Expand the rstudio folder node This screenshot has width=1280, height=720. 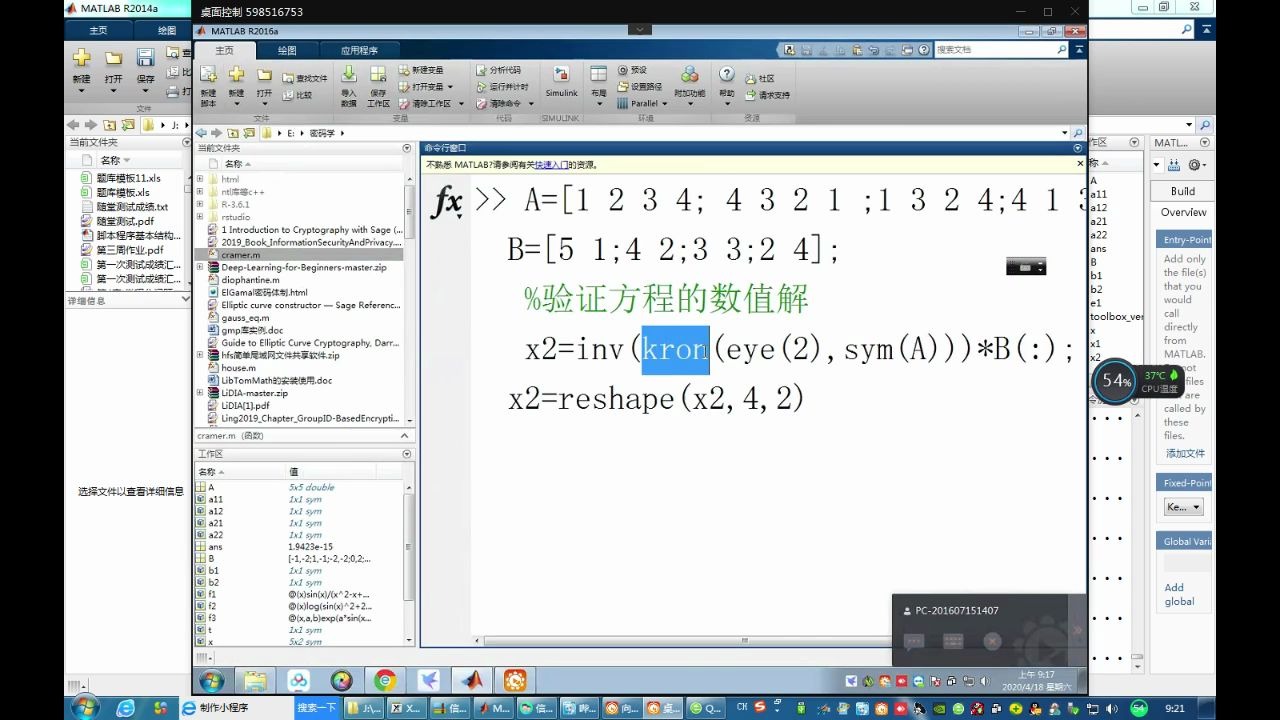tap(200, 217)
